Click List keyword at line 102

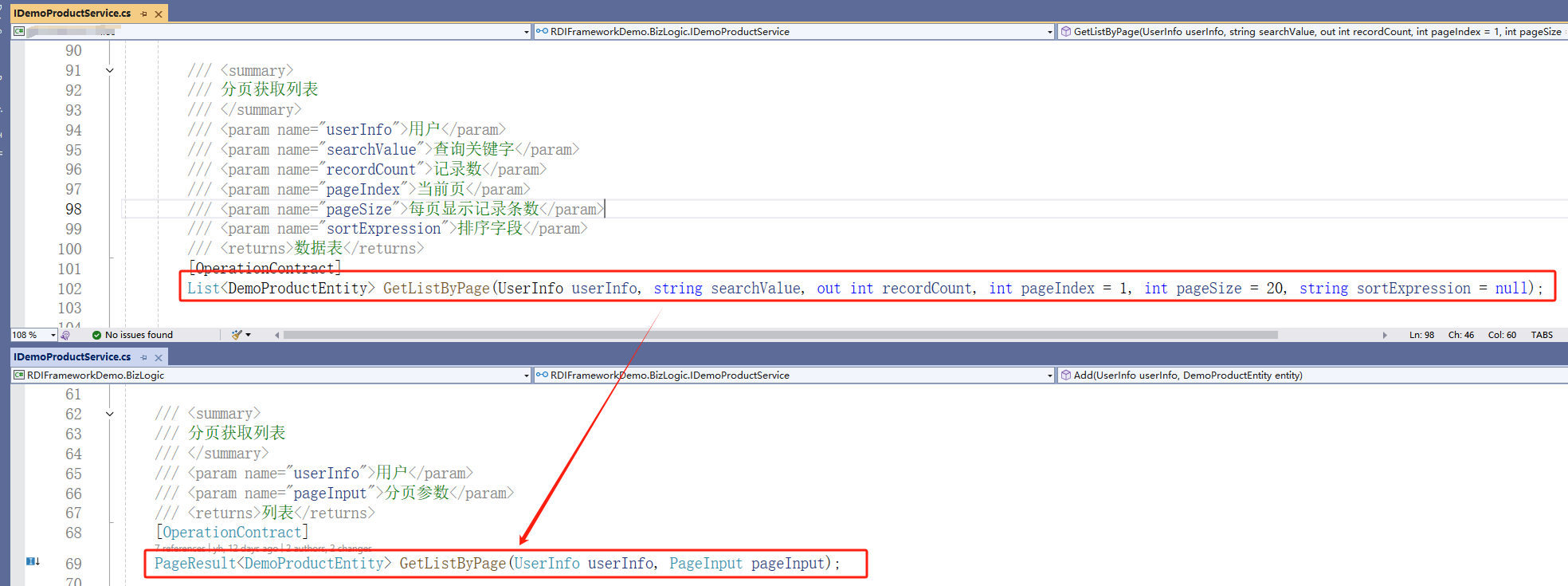pos(203,289)
